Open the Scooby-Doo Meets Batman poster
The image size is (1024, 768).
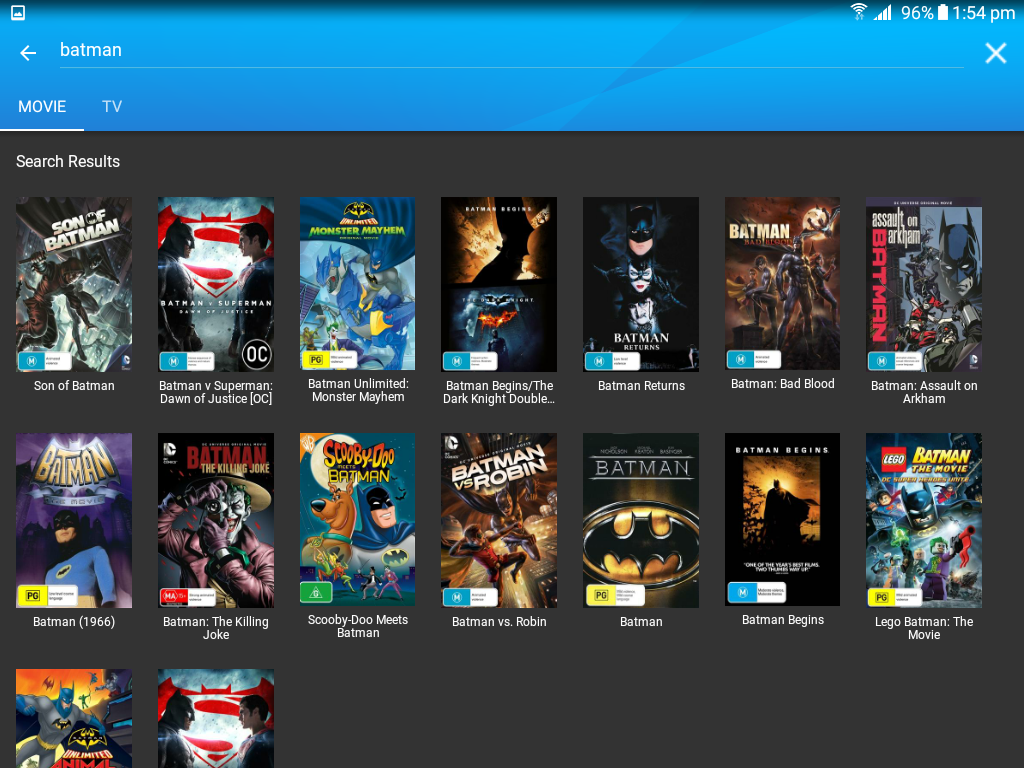[357, 519]
